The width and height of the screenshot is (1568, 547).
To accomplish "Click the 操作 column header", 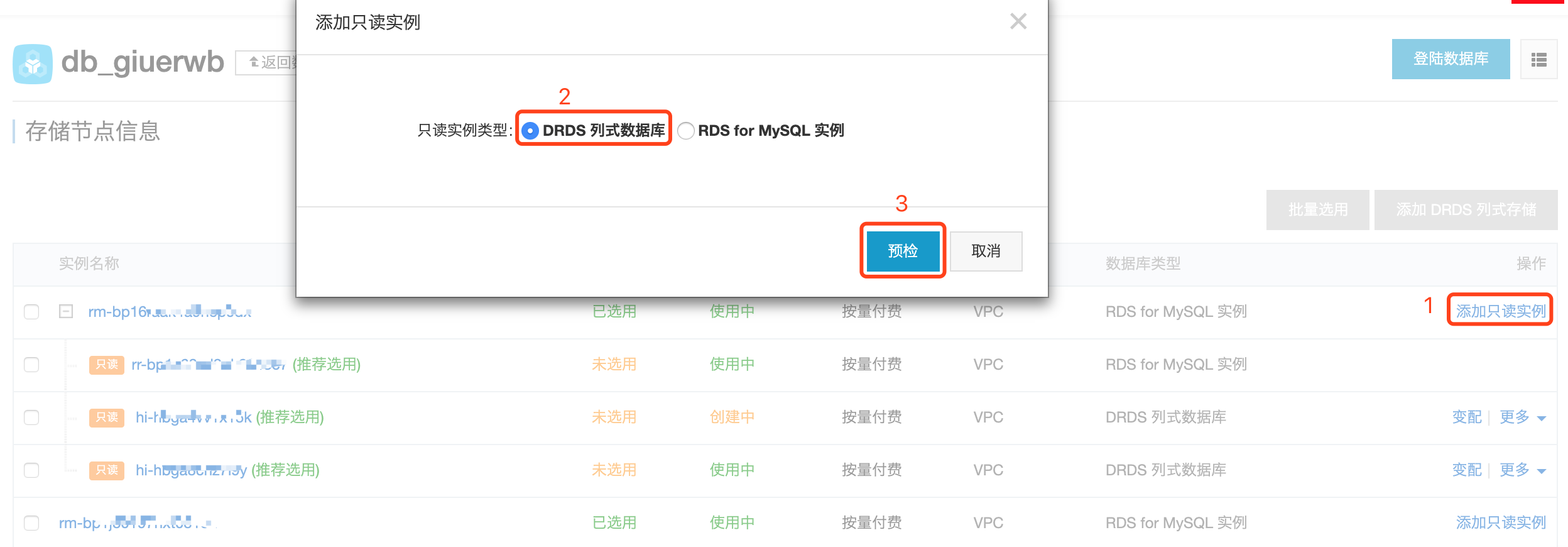I will point(1531,263).
